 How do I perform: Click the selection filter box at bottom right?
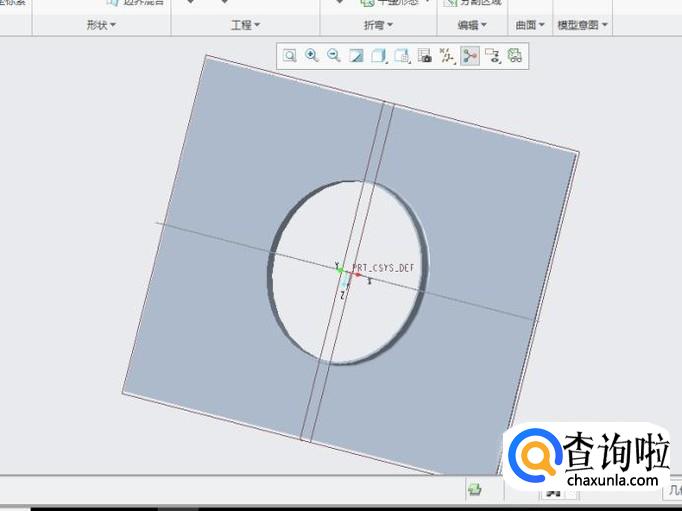pyautogui.click(x=674, y=490)
